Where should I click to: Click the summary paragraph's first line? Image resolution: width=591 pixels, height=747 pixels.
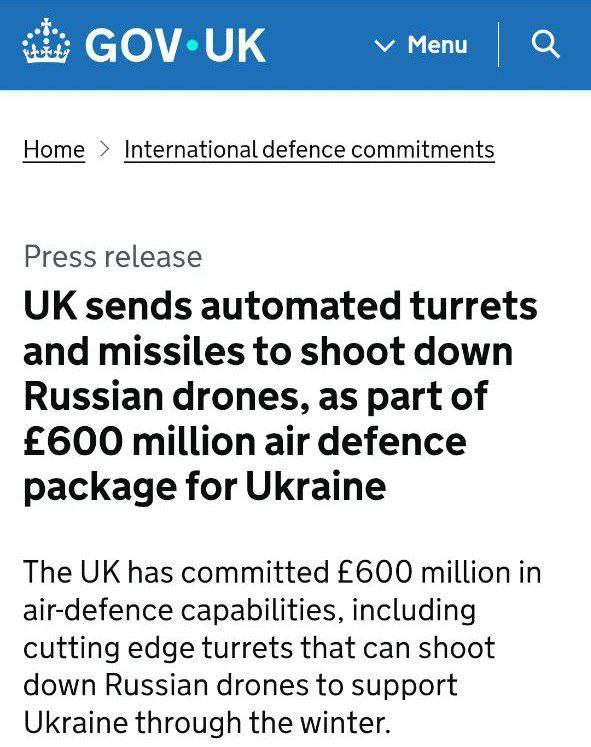[x=282, y=572]
